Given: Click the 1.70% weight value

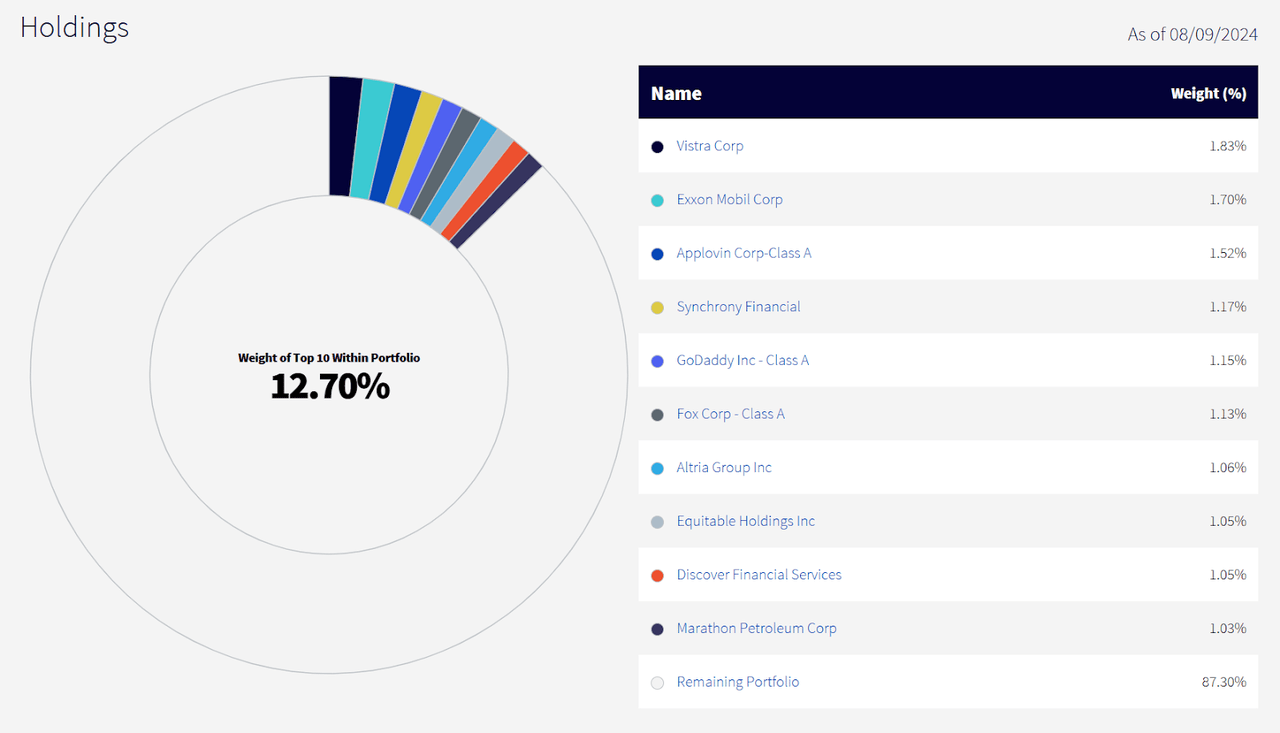Looking at the screenshot, I should (1227, 199).
